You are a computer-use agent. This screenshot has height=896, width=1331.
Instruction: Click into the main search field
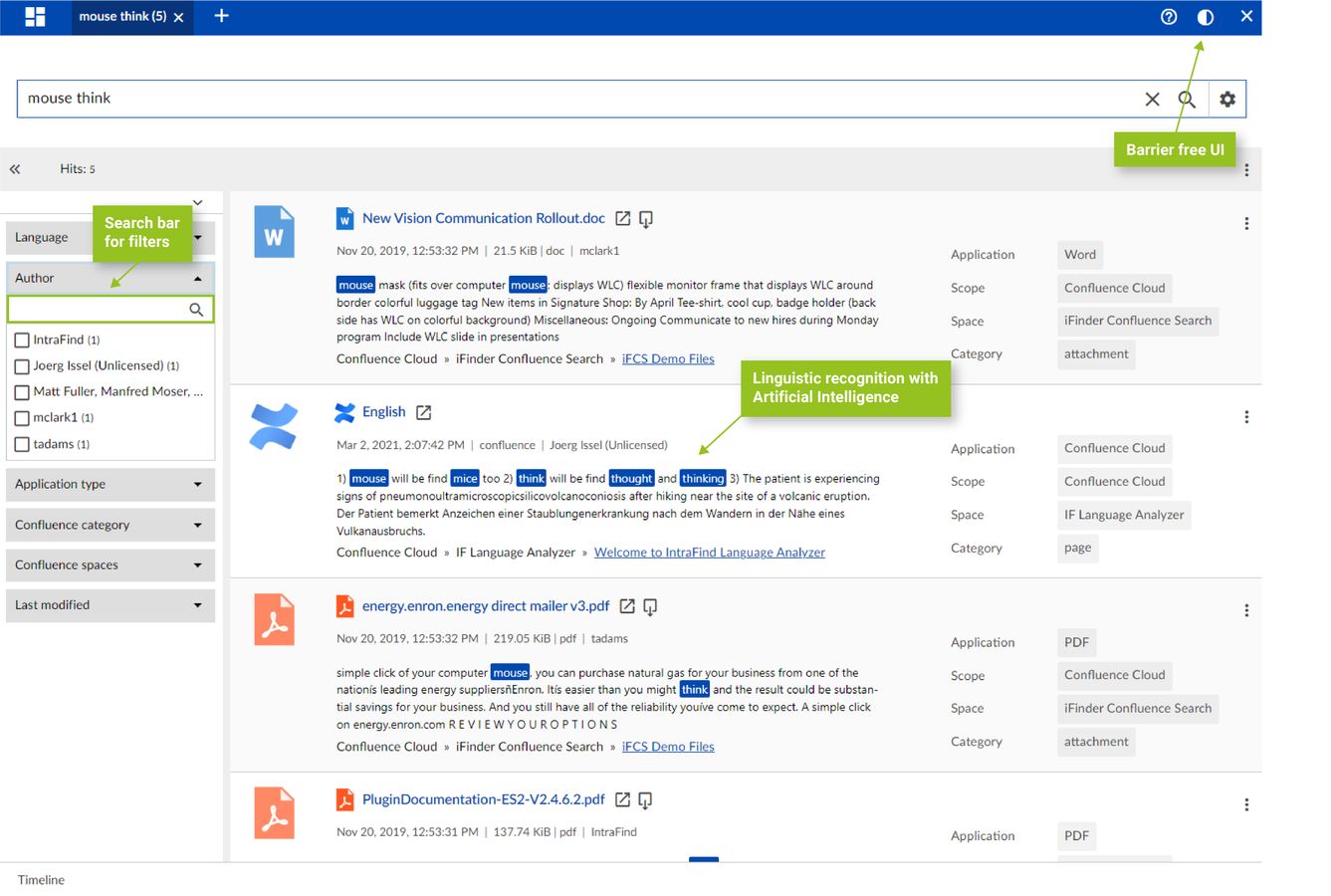[577, 99]
